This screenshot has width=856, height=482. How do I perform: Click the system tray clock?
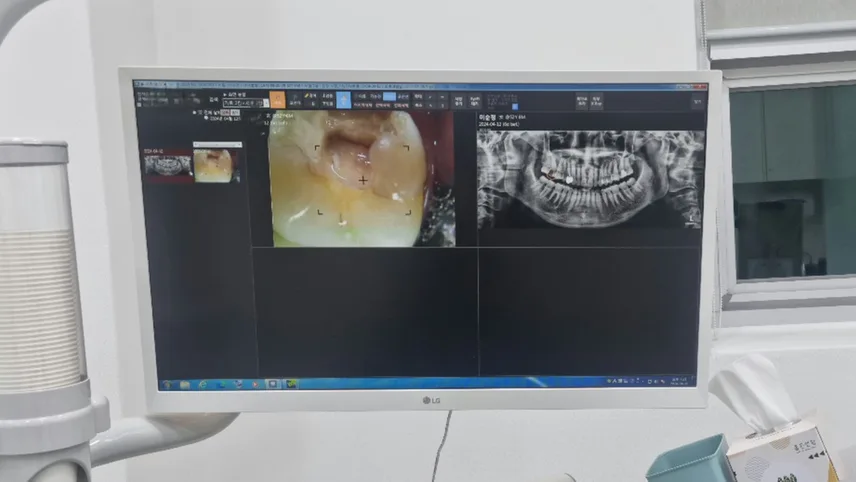point(679,381)
